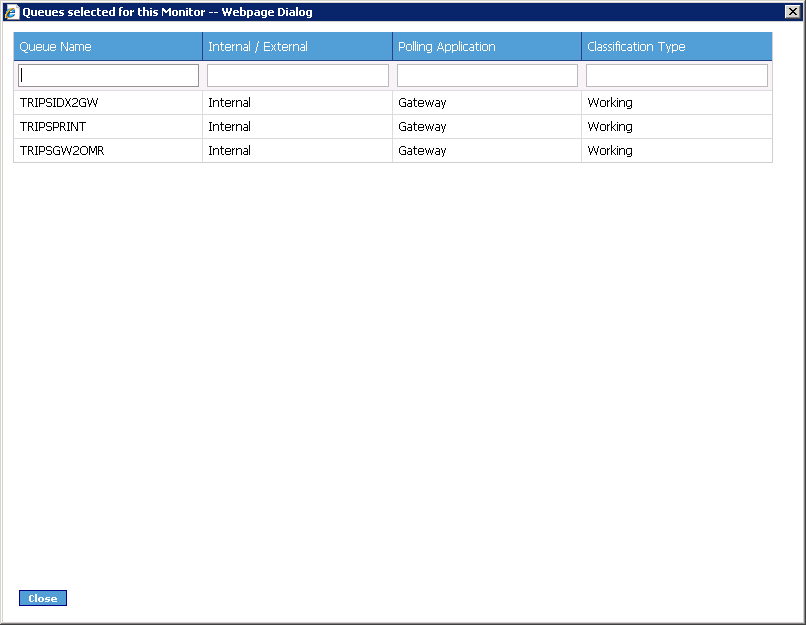Select the TRIPSIDX2GW queue name cell
Screen dimensions: 806x625
tap(108, 103)
